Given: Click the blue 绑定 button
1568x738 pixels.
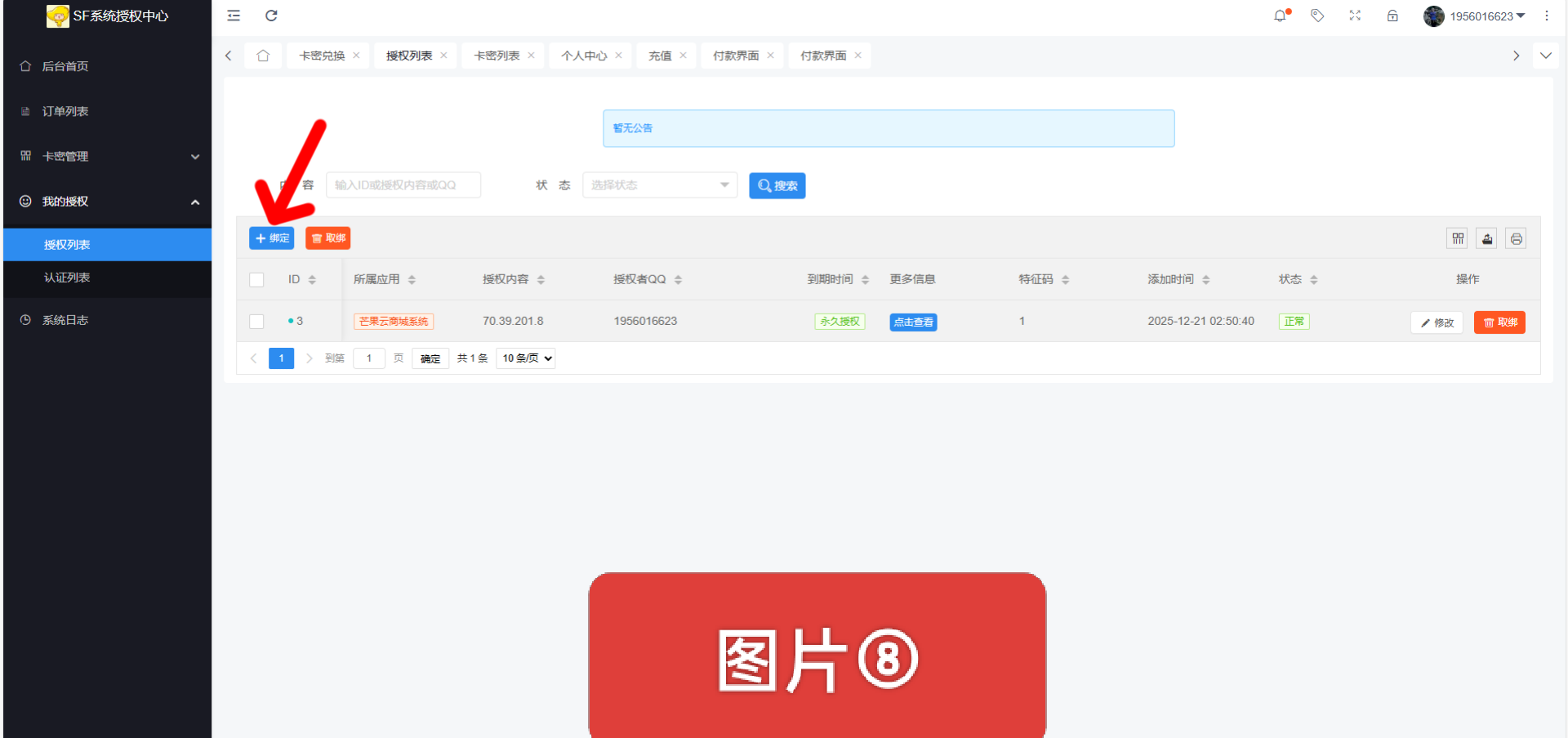Looking at the screenshot, I should 271,238.
